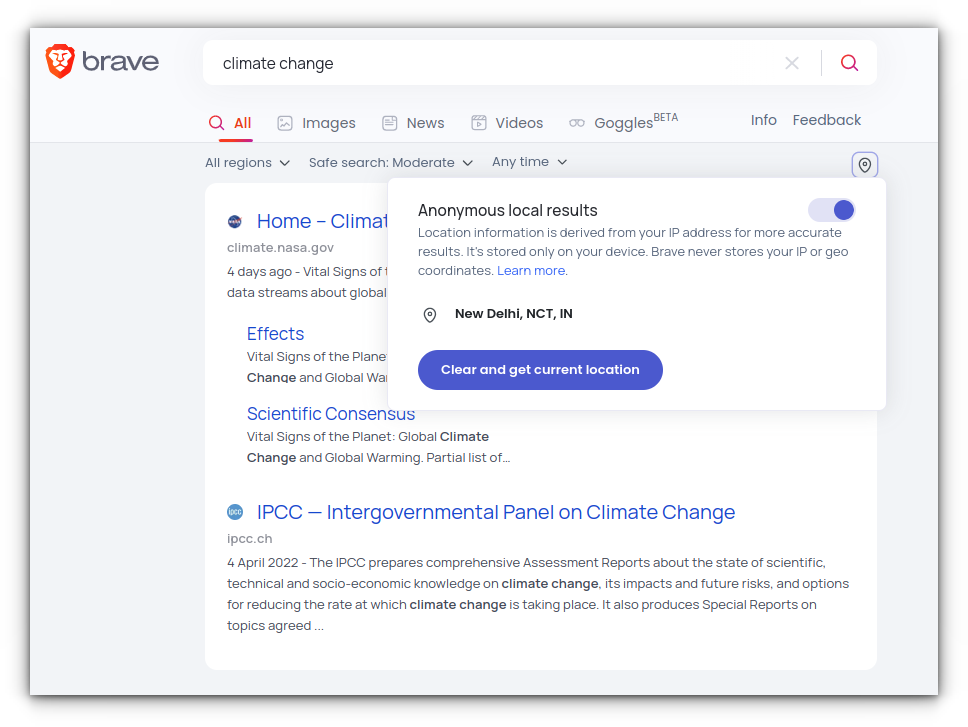
Task: Clear the search query with X icon
Action: click(791, 63)
